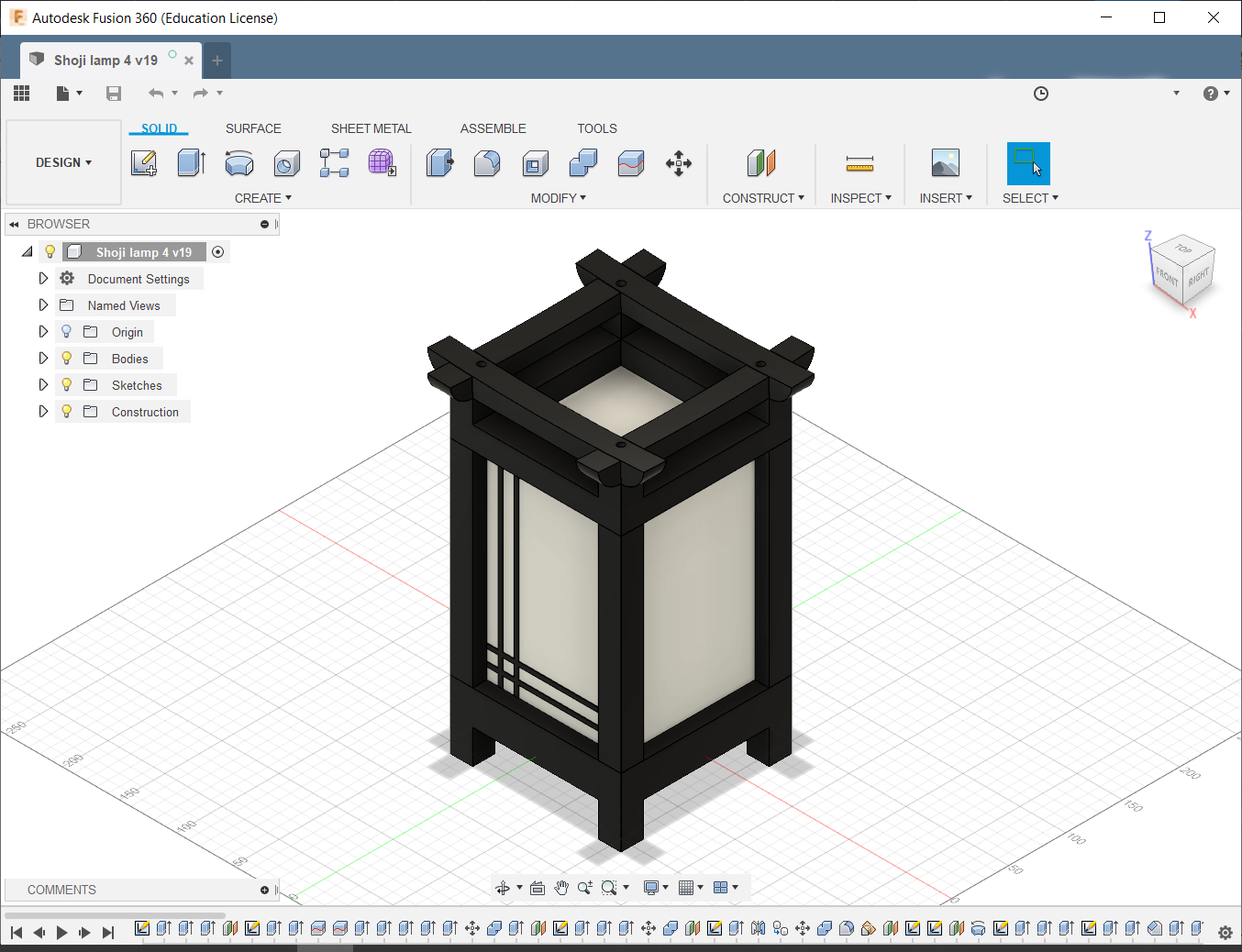
Task: Open timeline settings gear
Action: 1225,933
